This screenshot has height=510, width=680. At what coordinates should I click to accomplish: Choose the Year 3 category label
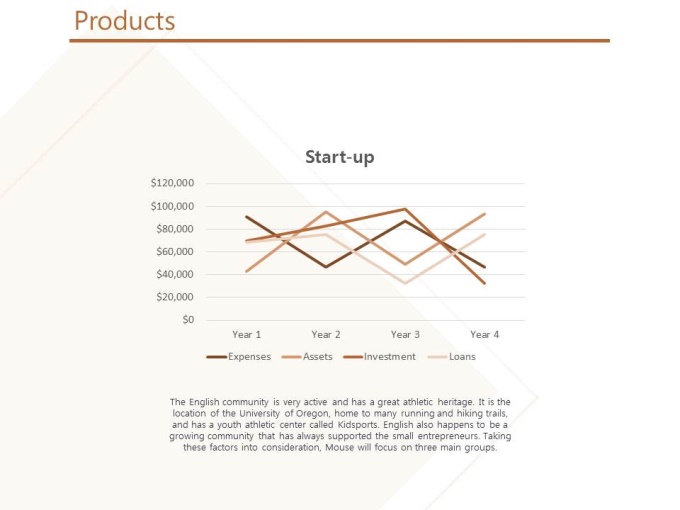pos(405,335)
